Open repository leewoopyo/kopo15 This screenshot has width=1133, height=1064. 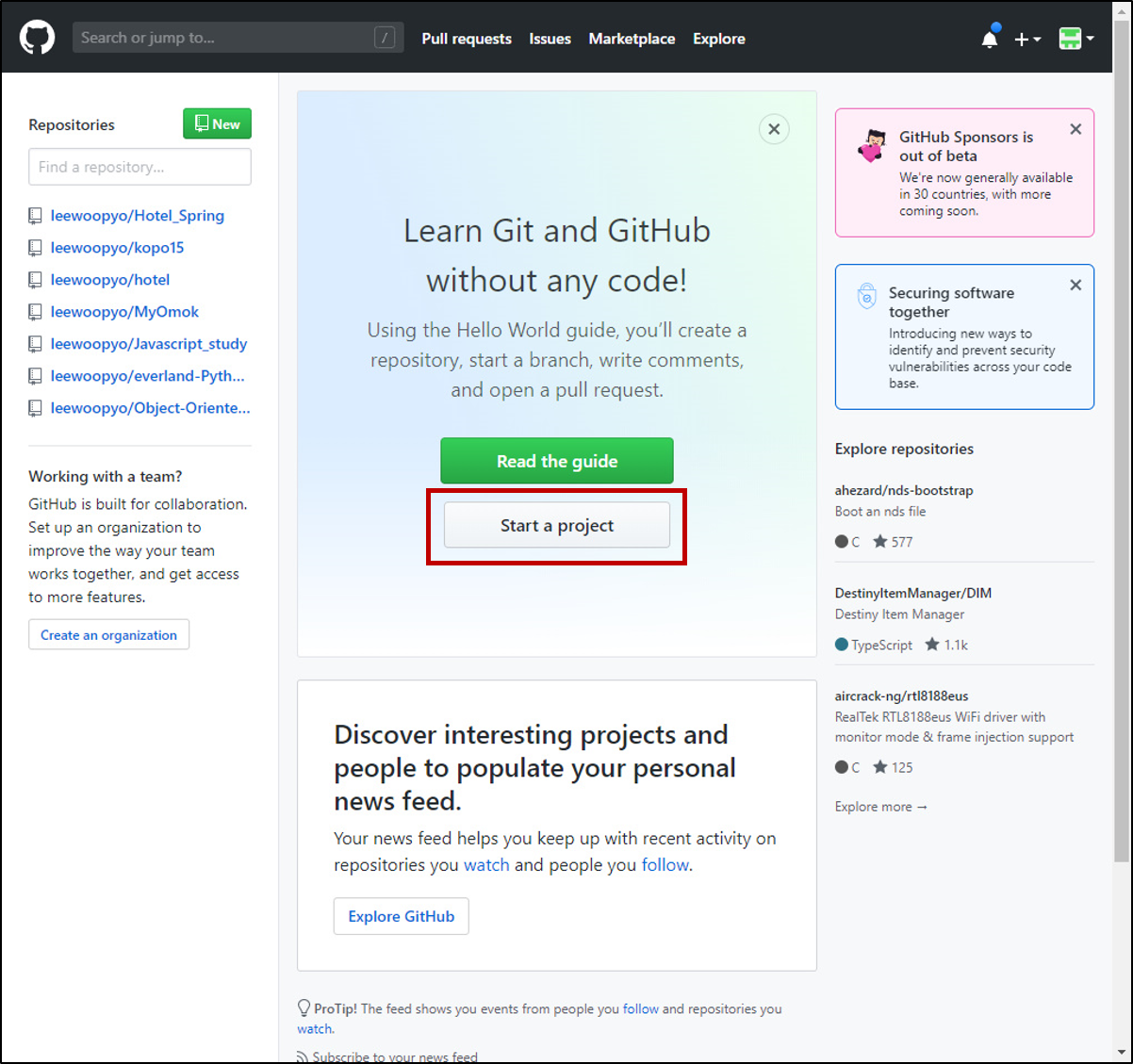117,248
